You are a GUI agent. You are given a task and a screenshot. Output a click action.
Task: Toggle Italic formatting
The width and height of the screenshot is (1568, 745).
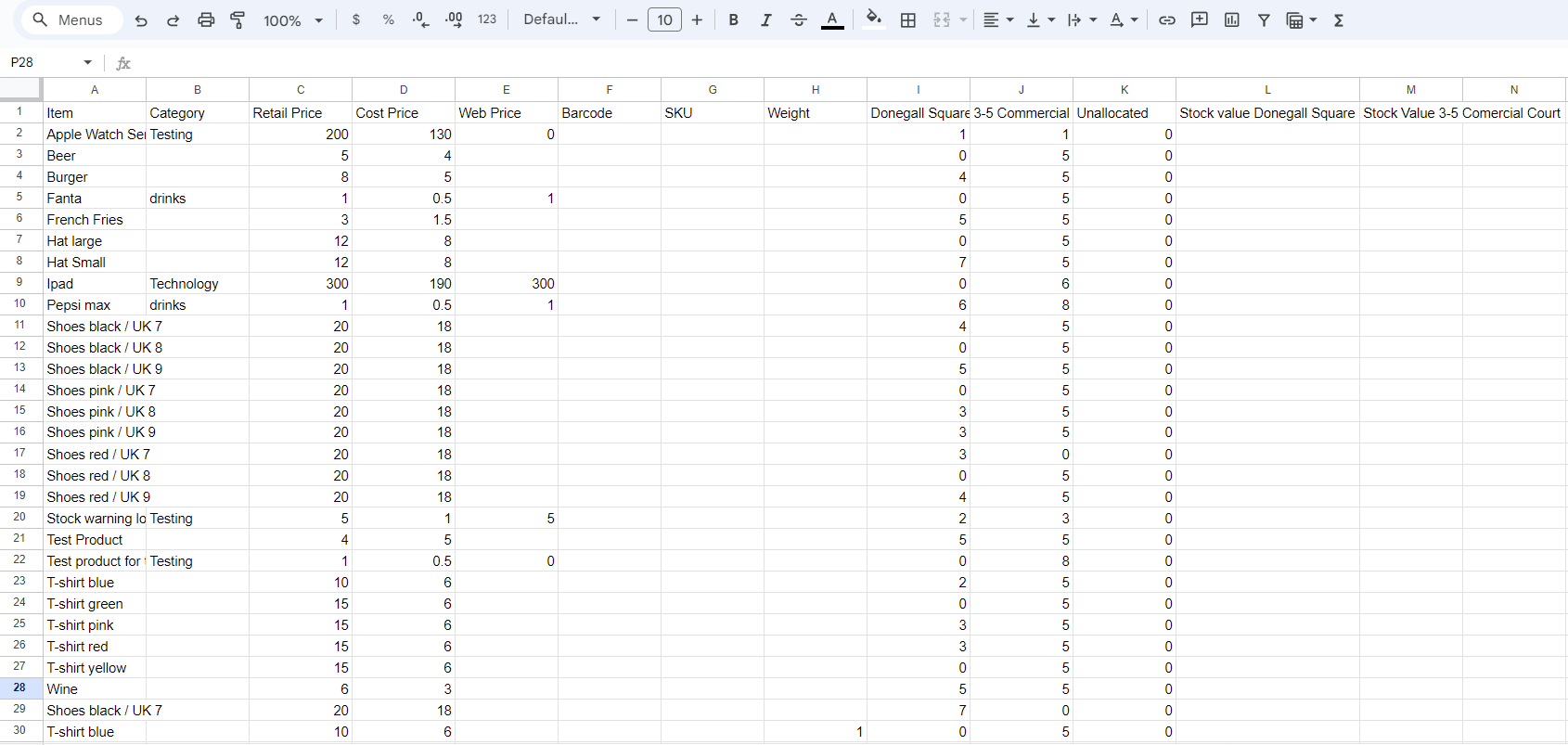tap(765, 19)
